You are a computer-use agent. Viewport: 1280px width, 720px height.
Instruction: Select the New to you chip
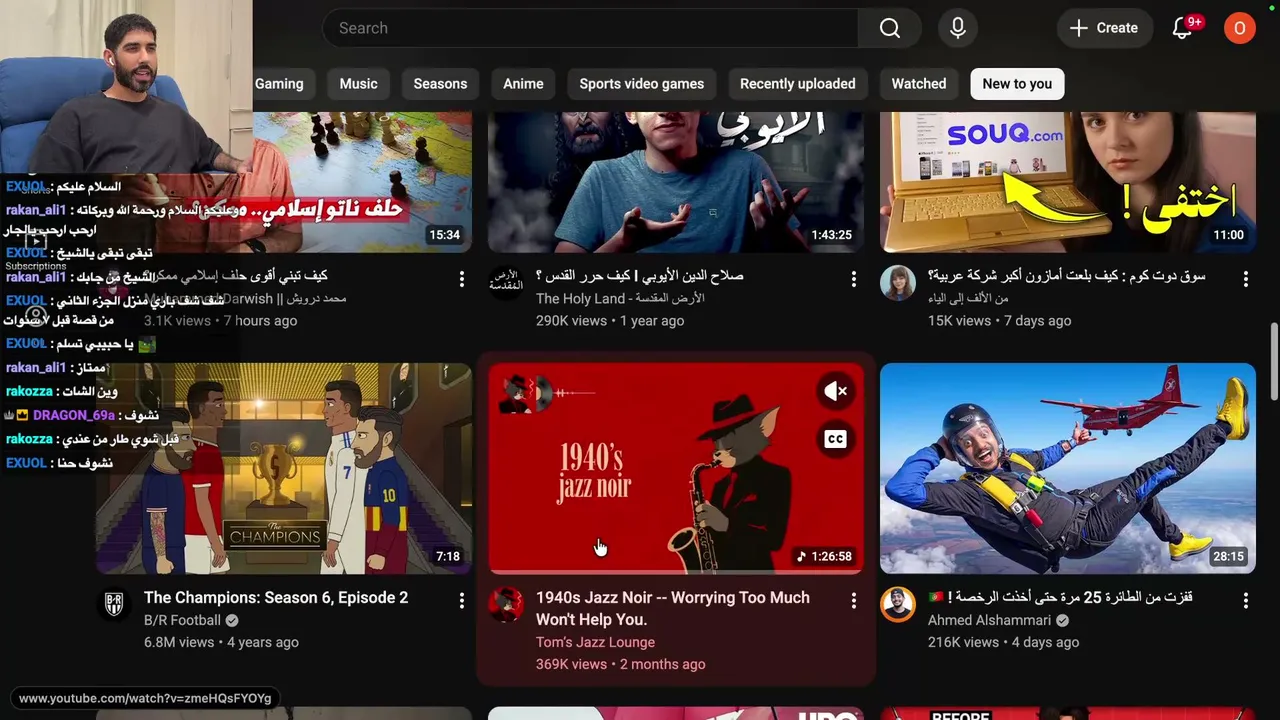[x=1017, y=84]
